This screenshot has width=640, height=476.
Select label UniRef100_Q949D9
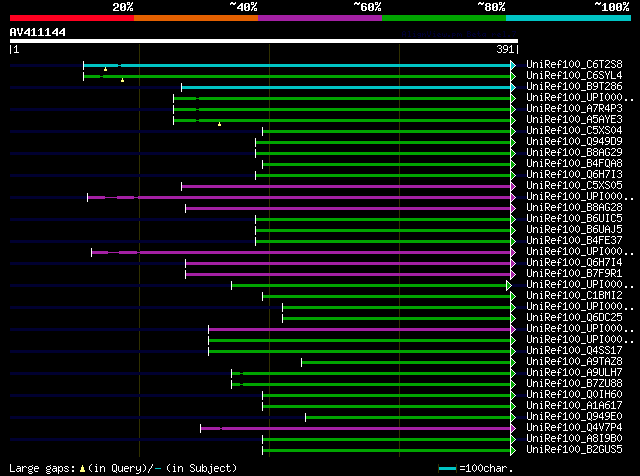[x=574, y=142]
